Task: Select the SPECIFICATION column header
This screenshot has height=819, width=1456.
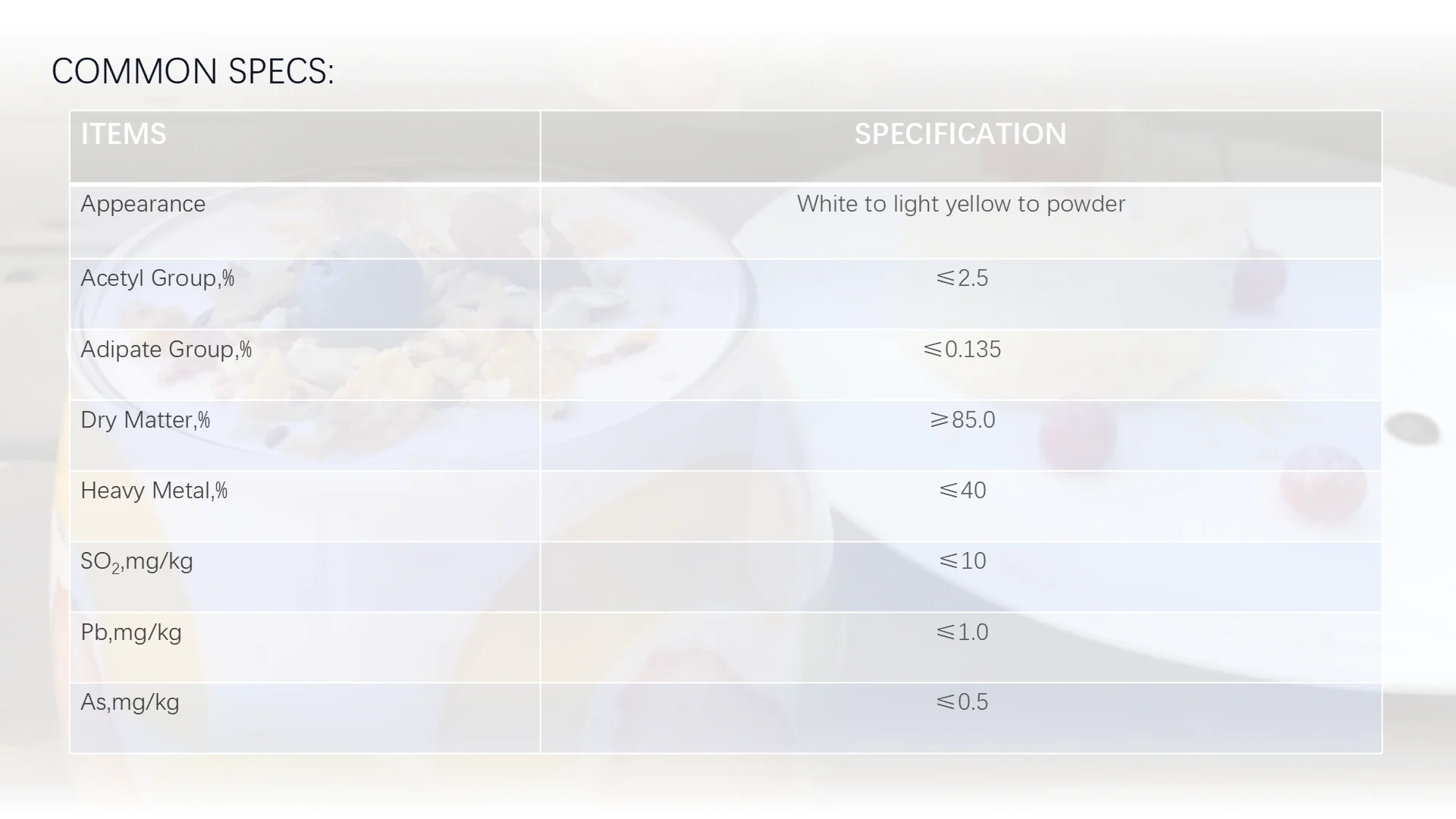Action: coord(960,134)
